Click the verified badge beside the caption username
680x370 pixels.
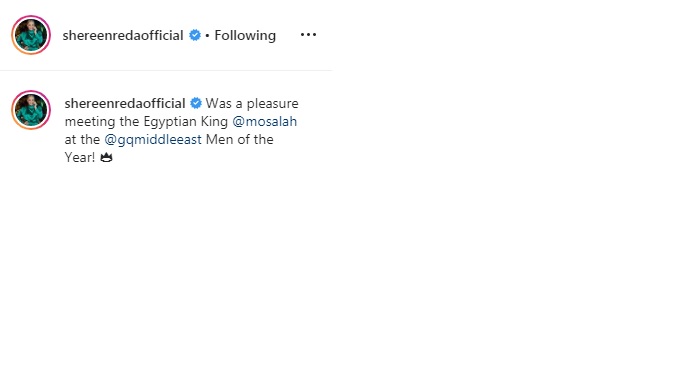point(196,103)
